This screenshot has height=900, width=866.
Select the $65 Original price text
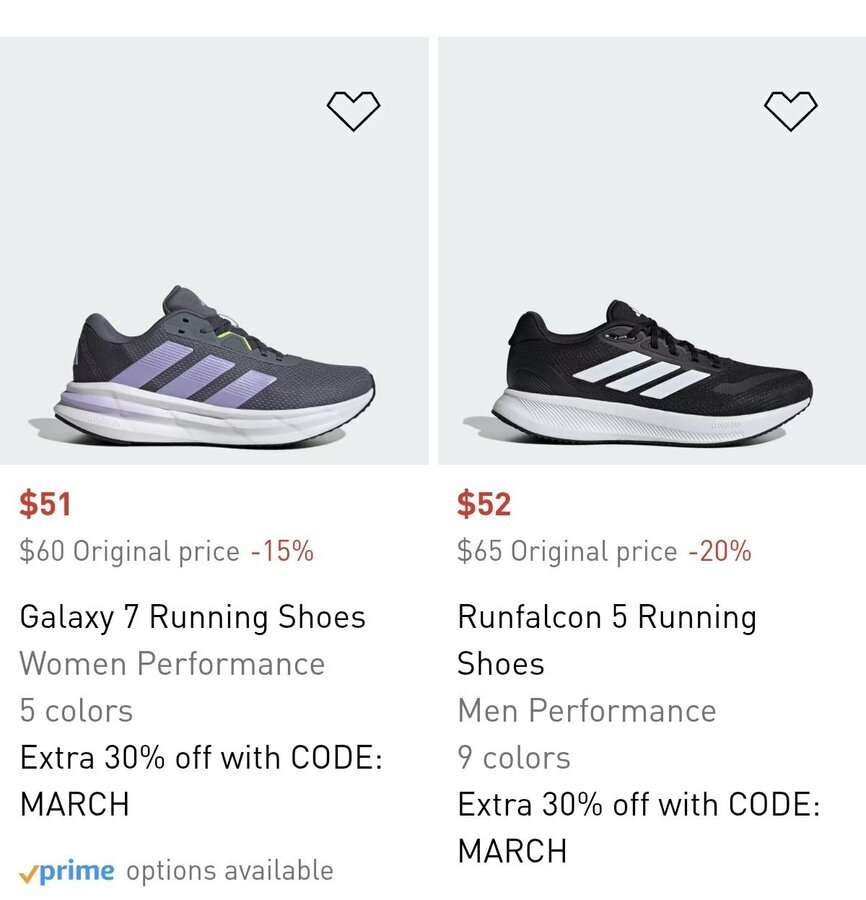point(567,551)
